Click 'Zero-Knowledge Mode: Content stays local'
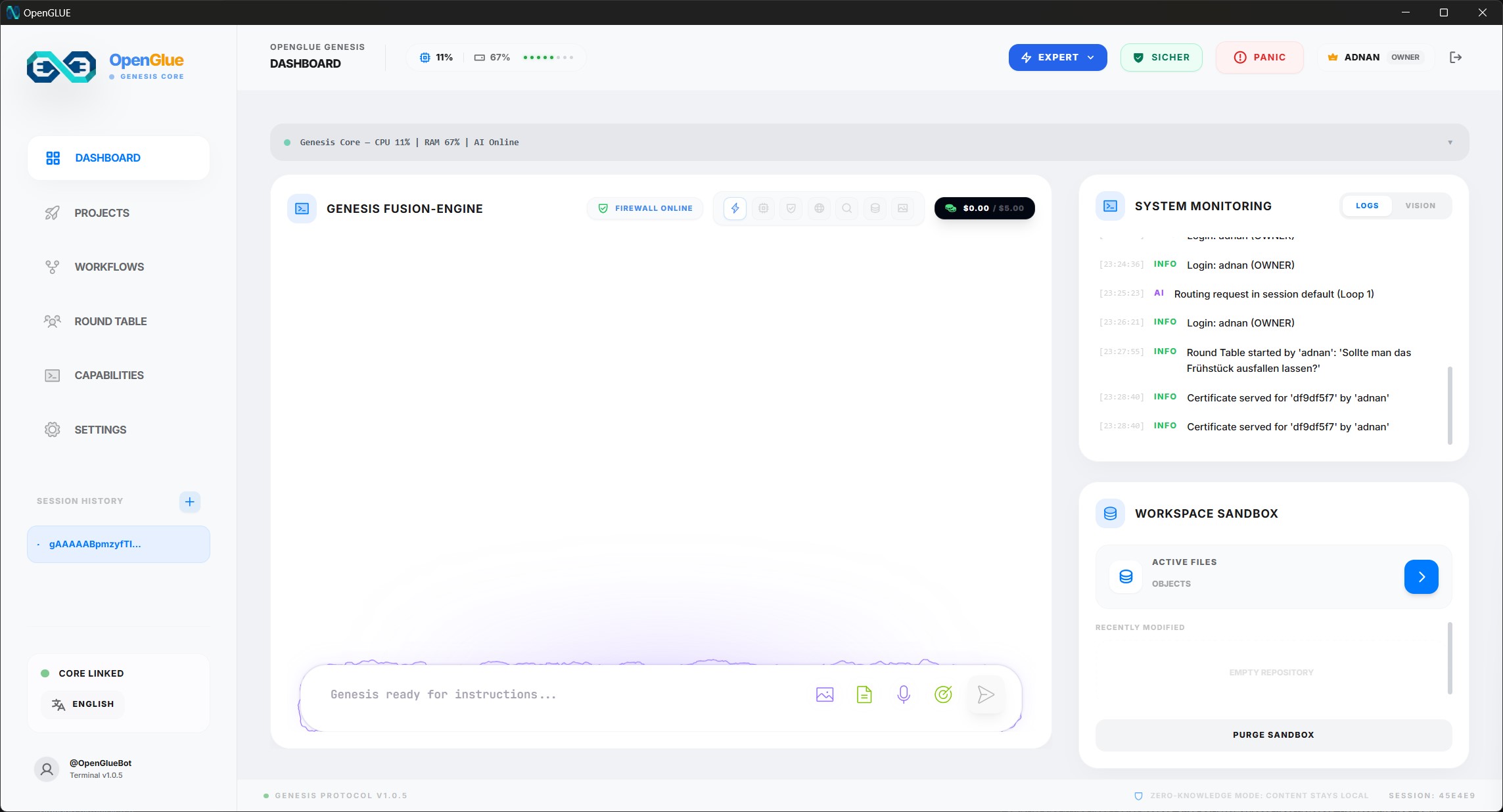Image resolution: width=1503 pixels, height=812 pixels. (x=1259, y=796)
